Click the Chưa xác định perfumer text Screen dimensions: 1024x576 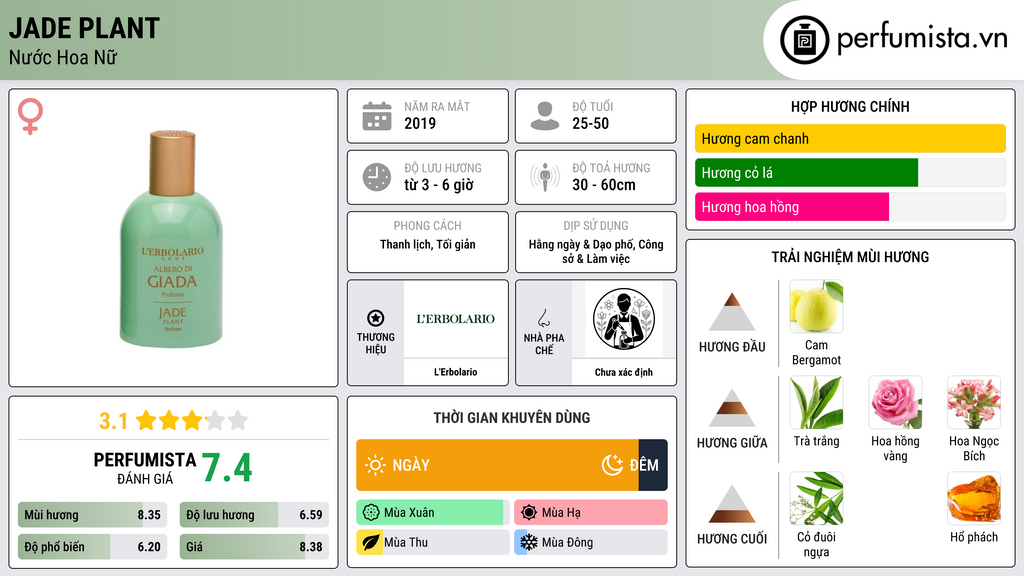click(x=624, y=372)
